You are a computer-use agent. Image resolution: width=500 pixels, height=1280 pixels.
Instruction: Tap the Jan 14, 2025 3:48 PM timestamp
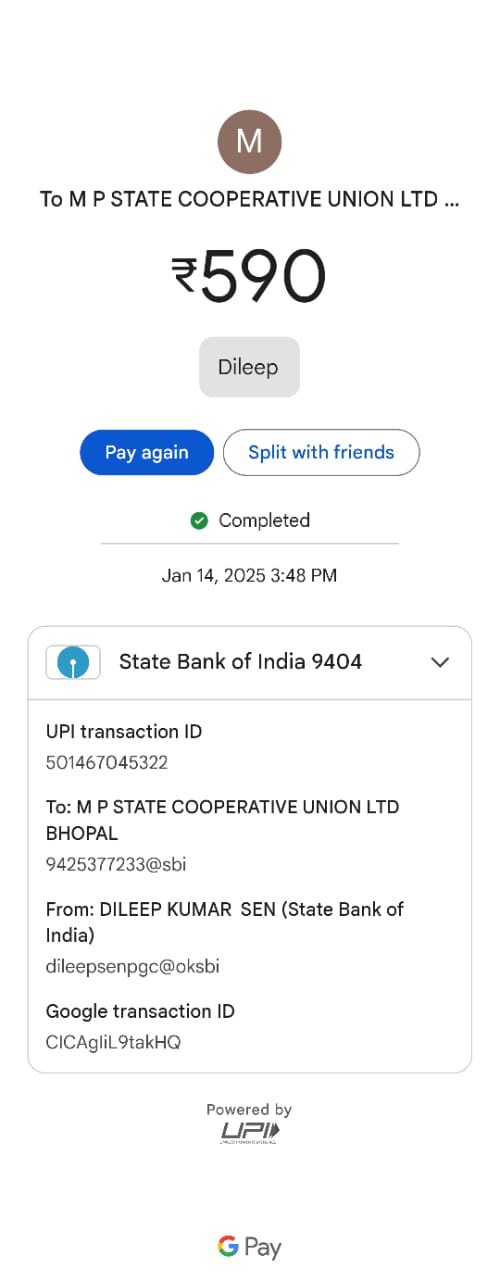249,575
